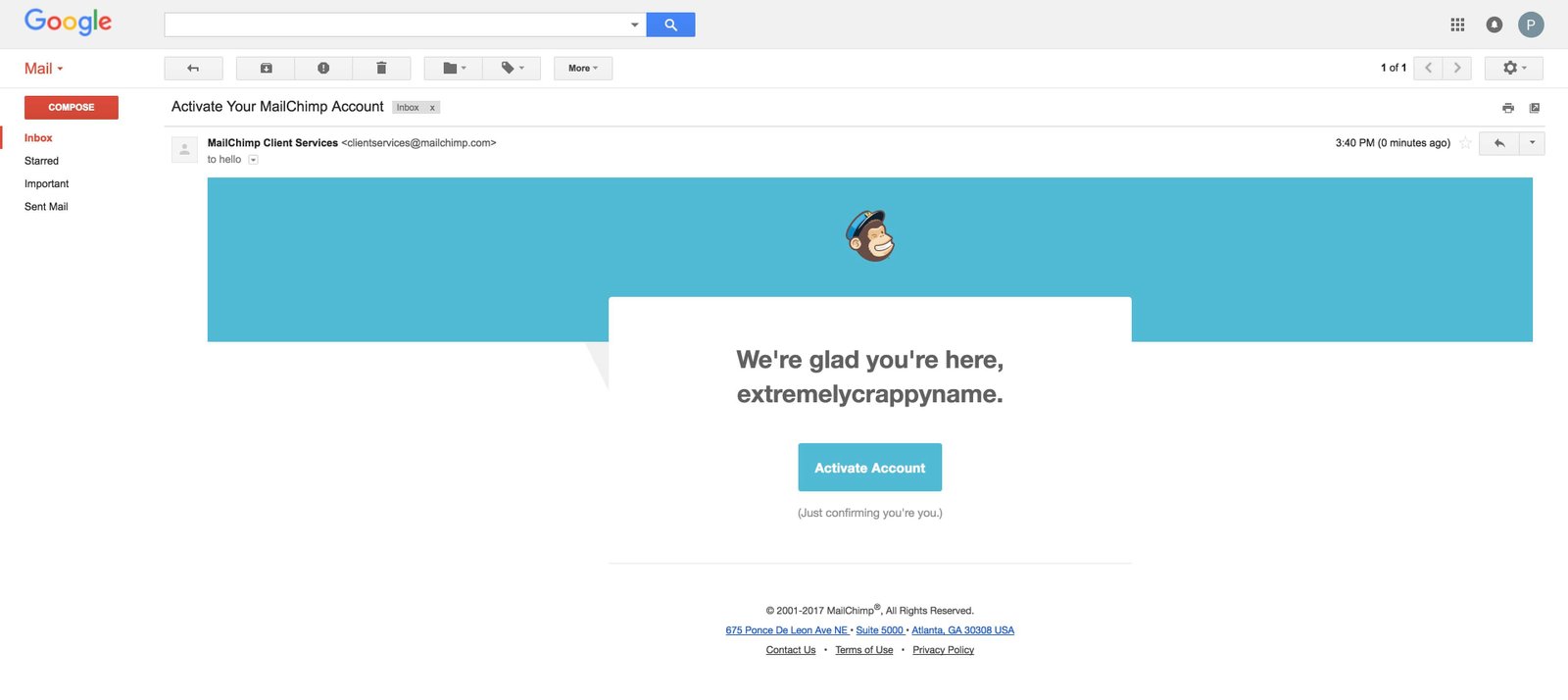This screenshot has width=1568, height=700.
Task: Click the clientservices@mailchimp.com address
Action: pos(418,143)
